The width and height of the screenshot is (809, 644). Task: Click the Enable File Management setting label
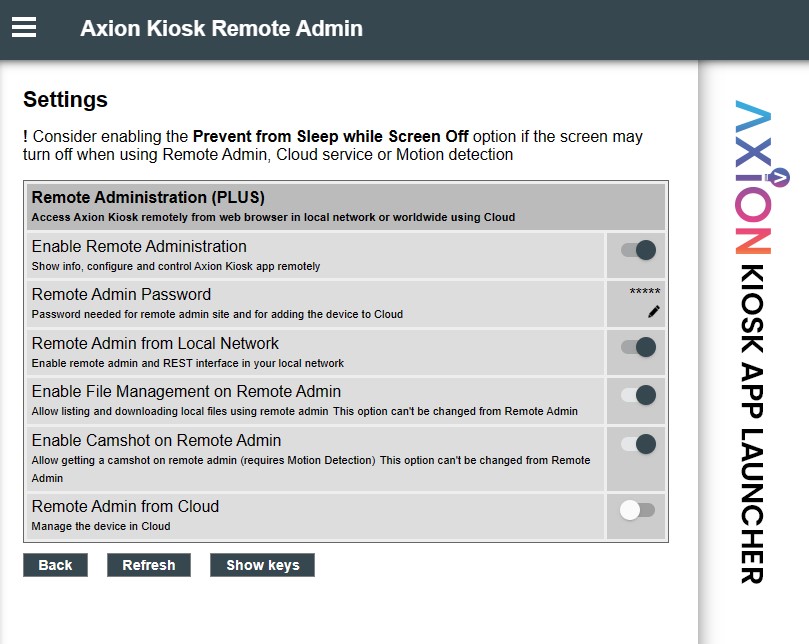click(x=186, y=392)
